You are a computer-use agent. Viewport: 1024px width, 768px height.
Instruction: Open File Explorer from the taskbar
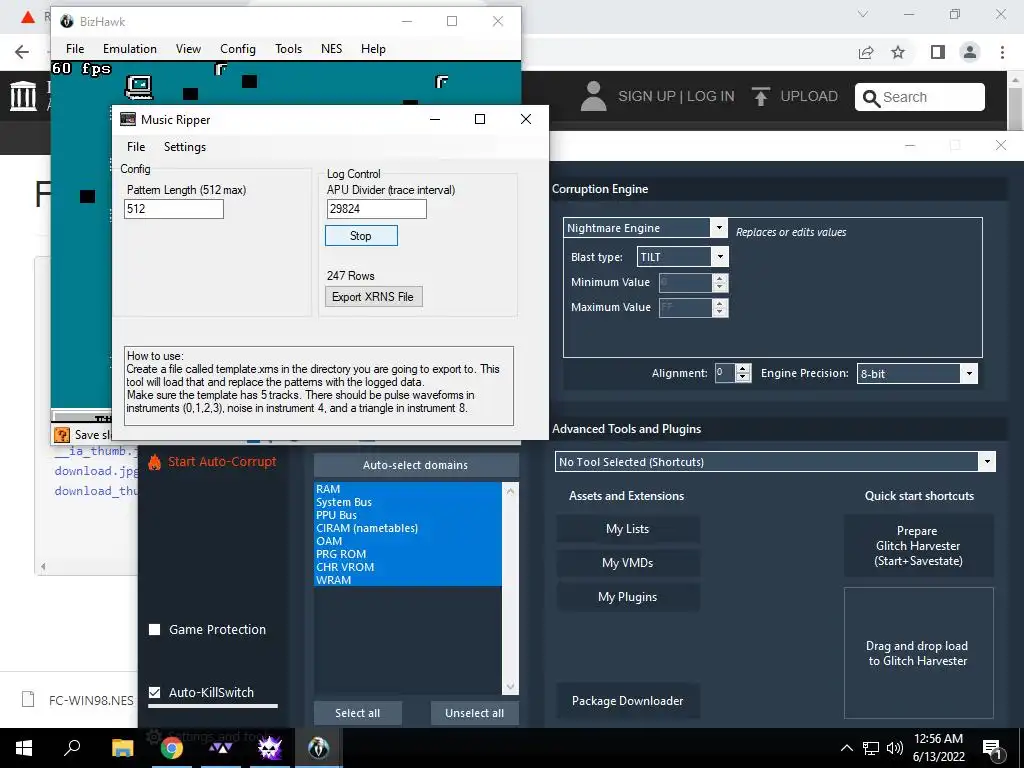coord(123,748)
